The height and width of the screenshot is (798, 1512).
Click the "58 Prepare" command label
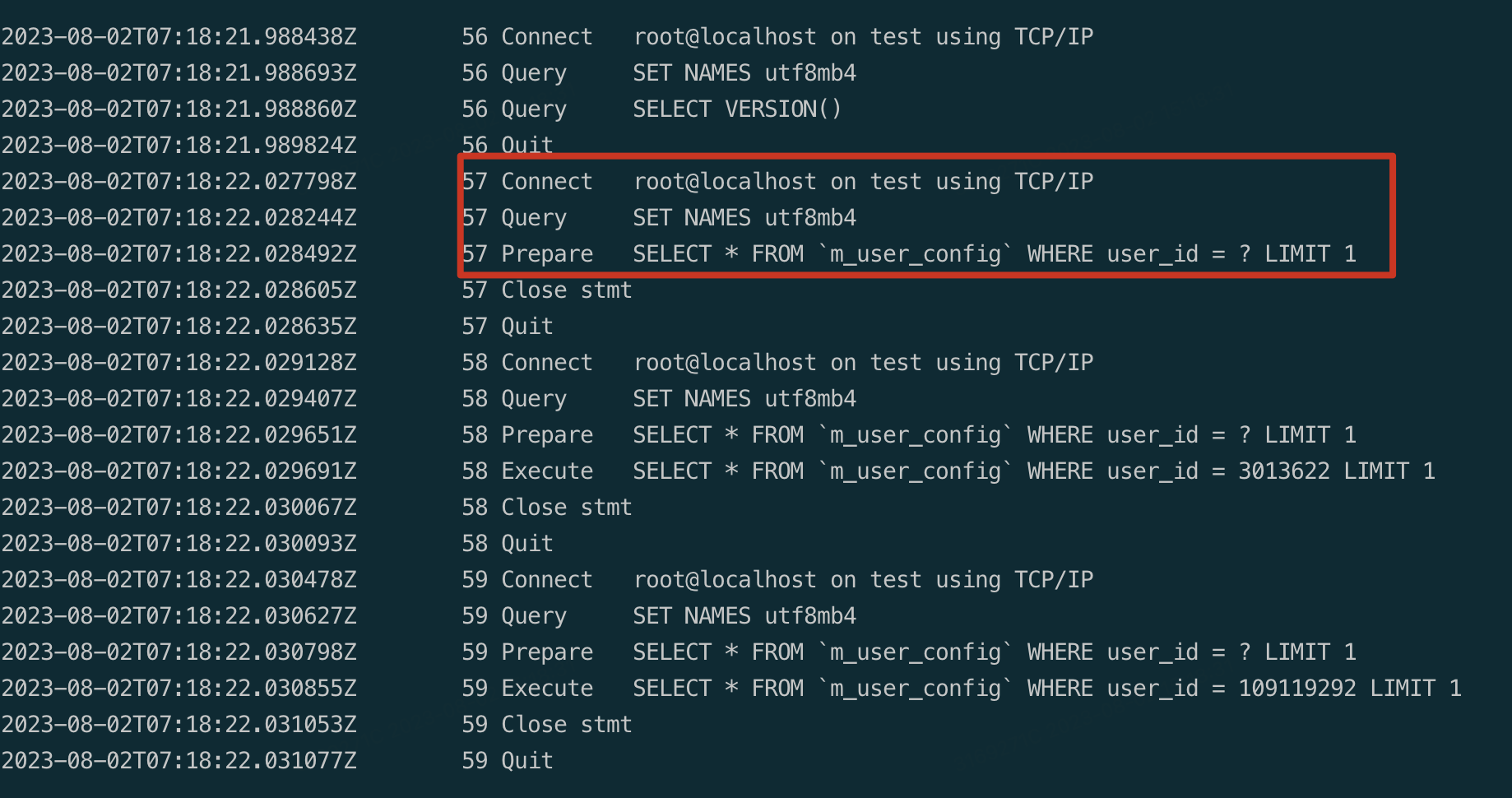point(546,435)
